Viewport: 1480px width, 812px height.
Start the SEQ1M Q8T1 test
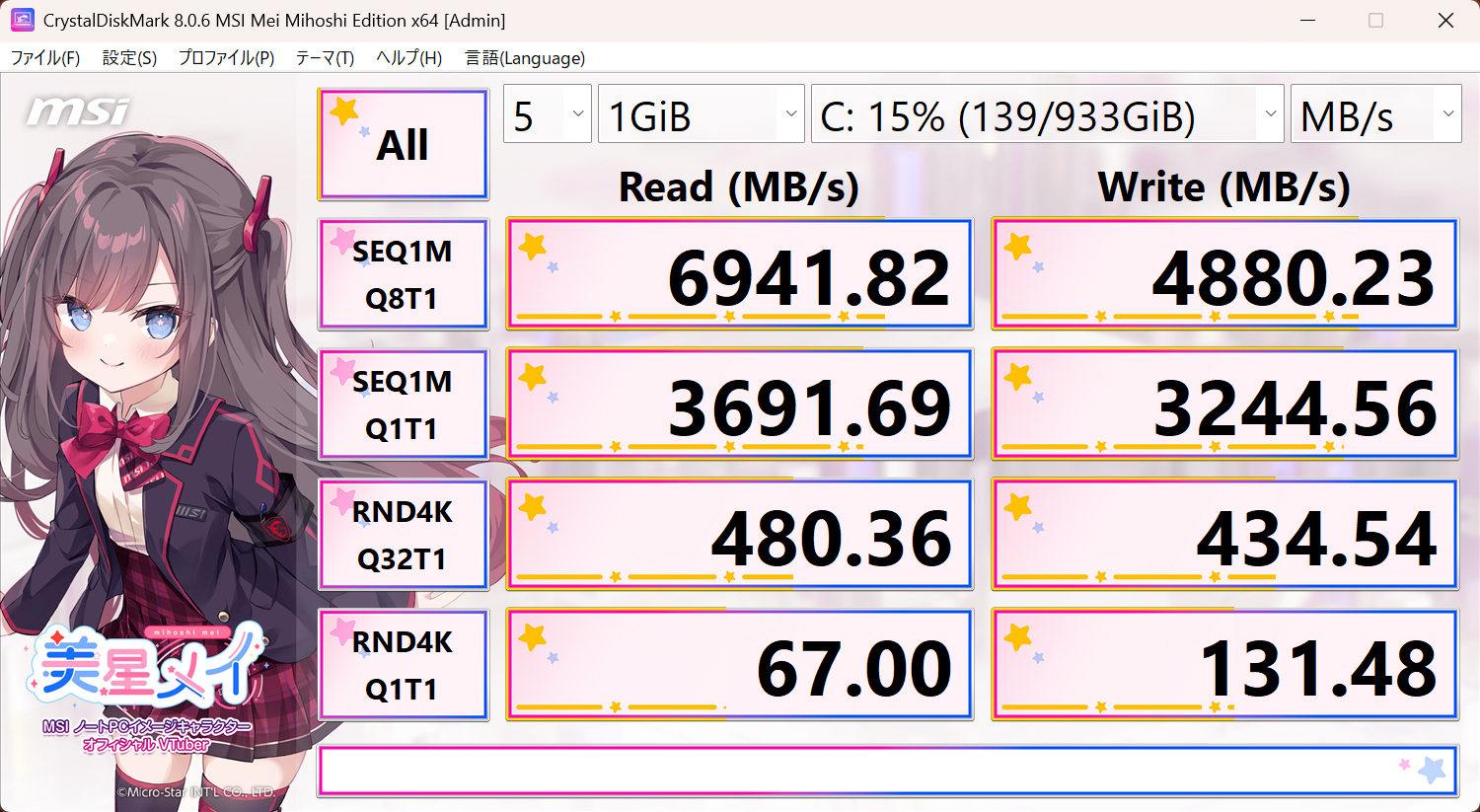(403, 273)
